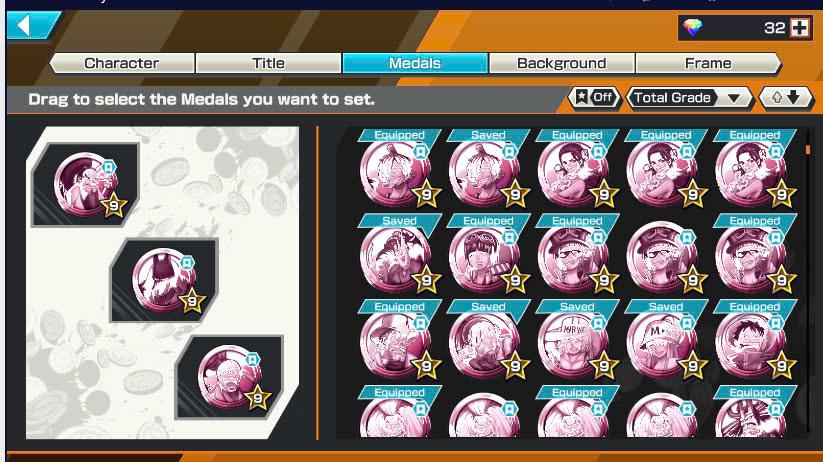Open the Title tab

[x=268, y=64]
